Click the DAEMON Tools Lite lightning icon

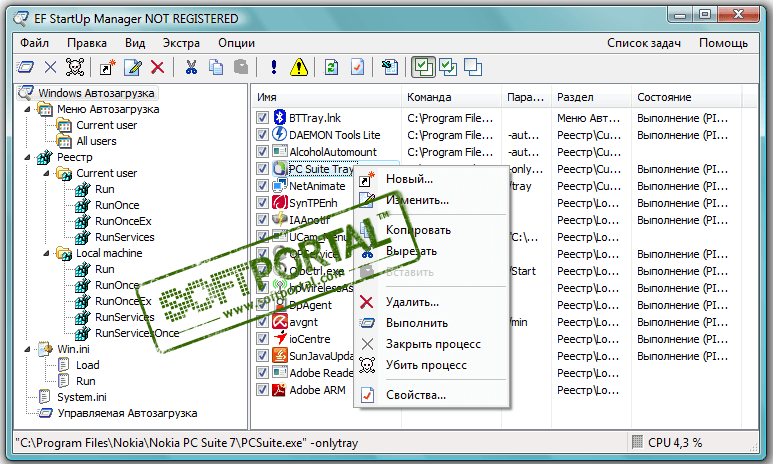pyautogui.click(x=280, y=134)
